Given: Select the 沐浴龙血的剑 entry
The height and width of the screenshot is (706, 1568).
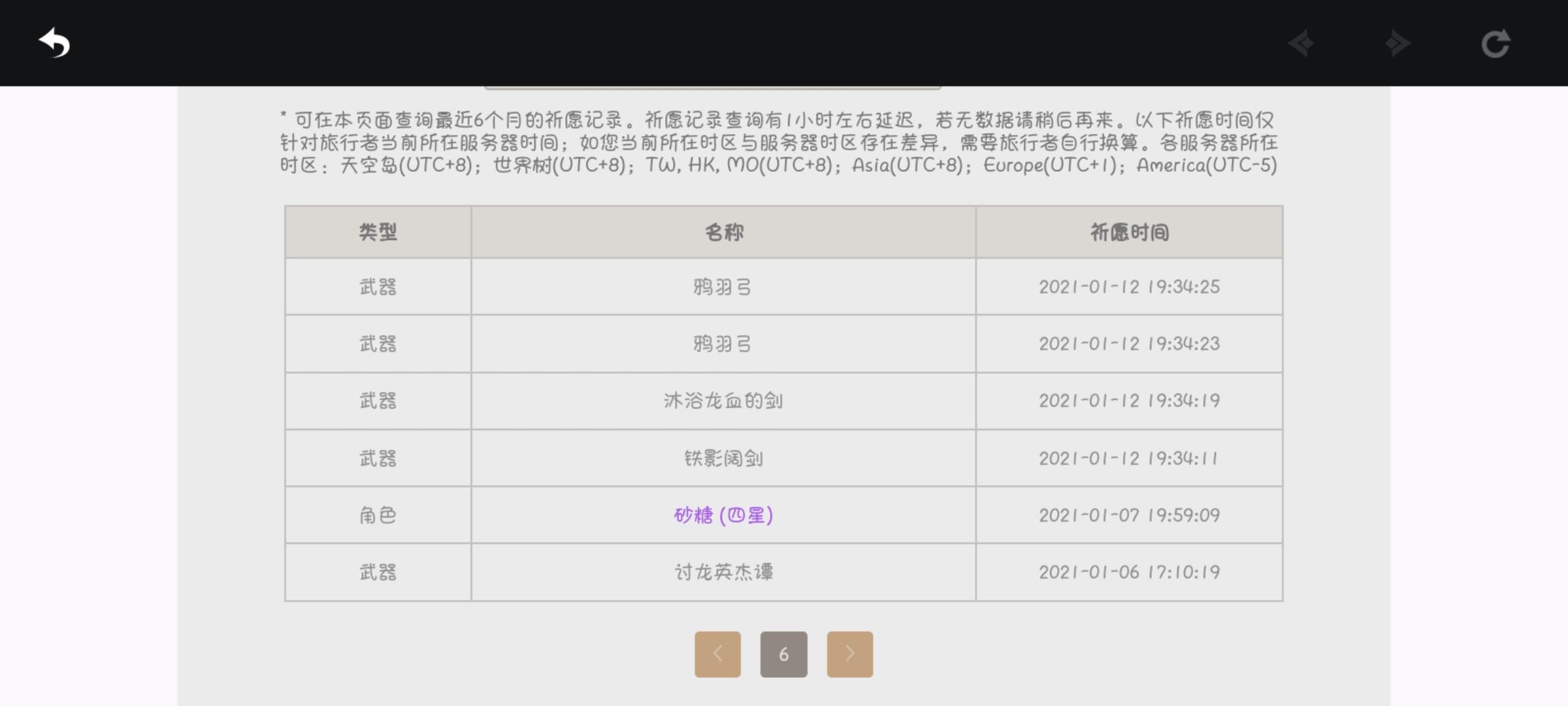Looking at the screenshot, I should 723,401.
